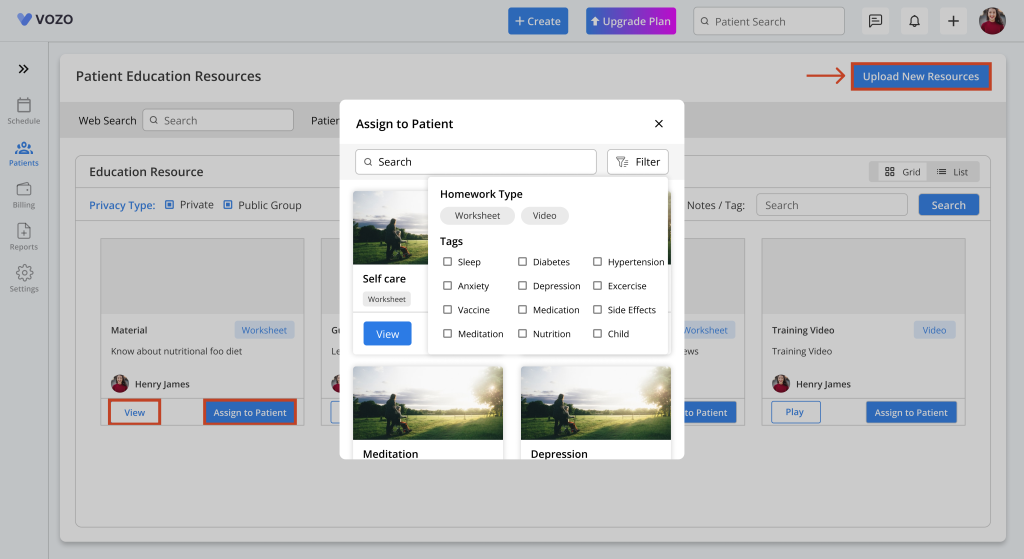Select the Worksheet homework type chip
This screenshot has width=1024, height=559.
pyautogui.click(x=477, y=216)
